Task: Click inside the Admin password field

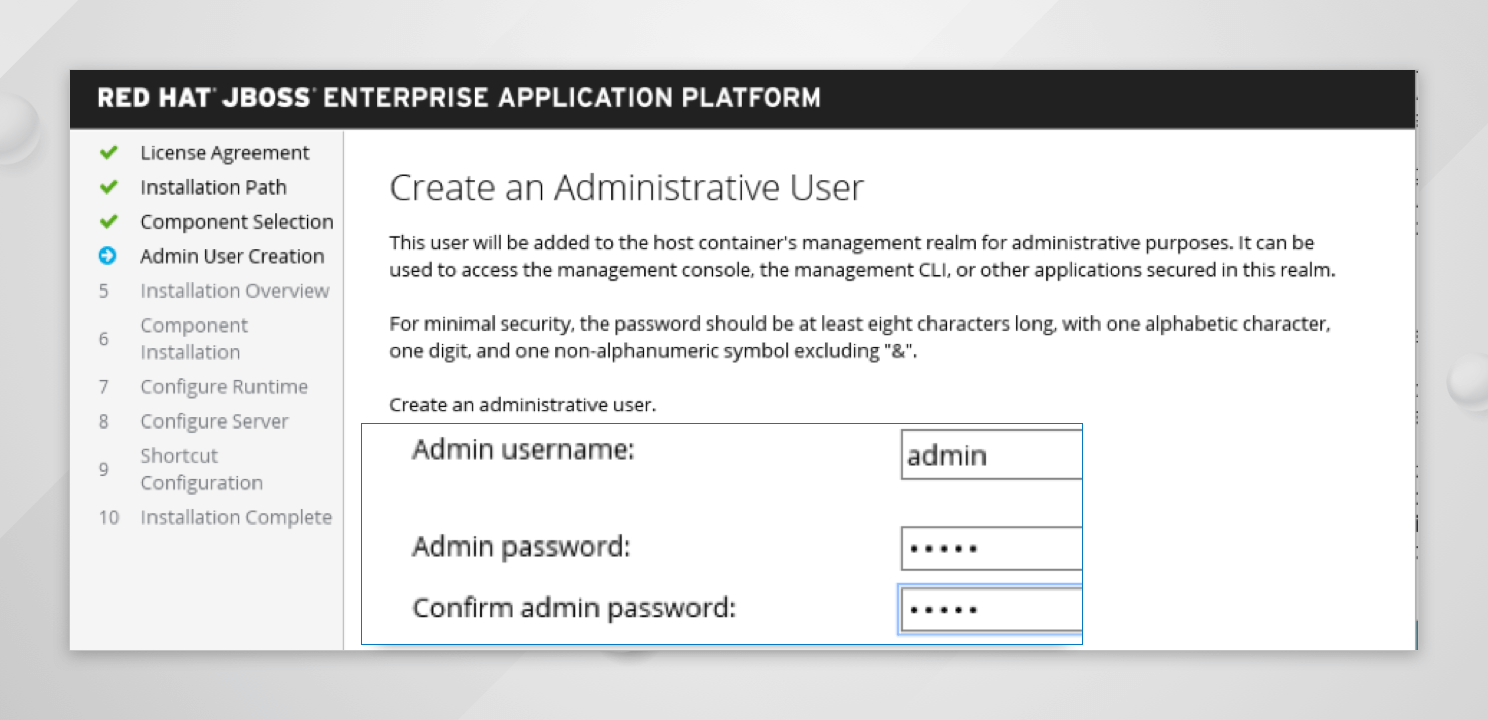Action: coord(990,548)
